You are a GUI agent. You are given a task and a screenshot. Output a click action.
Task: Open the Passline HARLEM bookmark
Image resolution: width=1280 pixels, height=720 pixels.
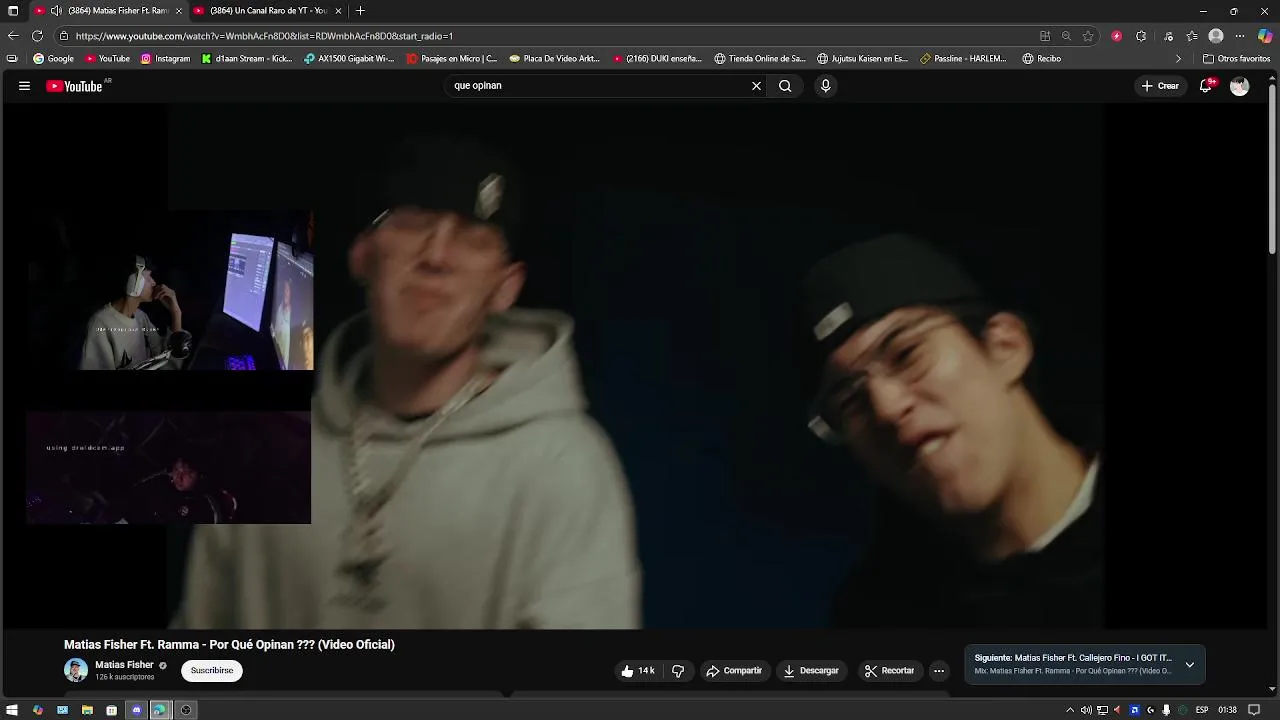click(964, 59)
